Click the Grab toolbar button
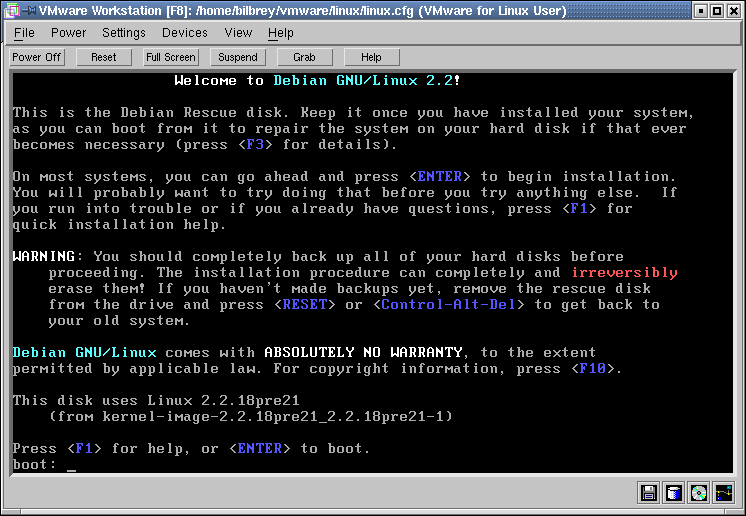Screen dimensions: 746x516 [x=304, y=57]
